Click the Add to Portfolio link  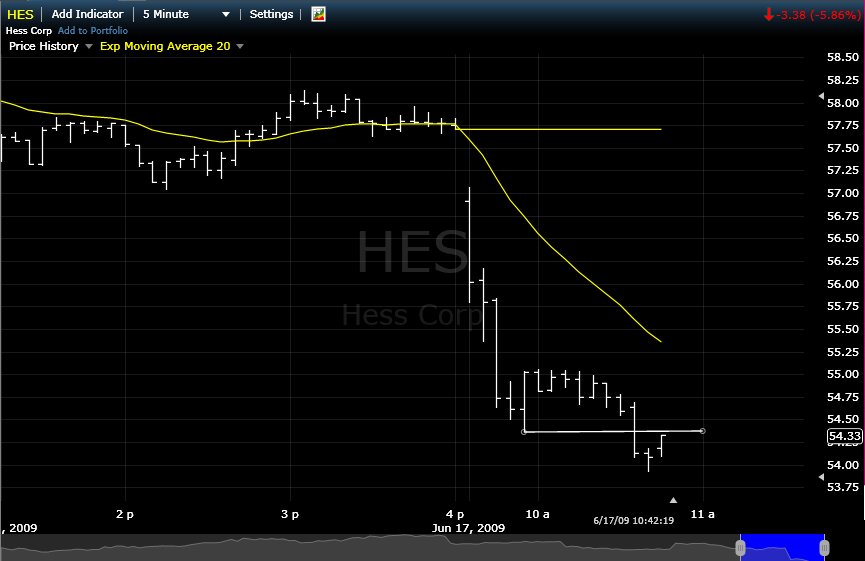[93, 31]
